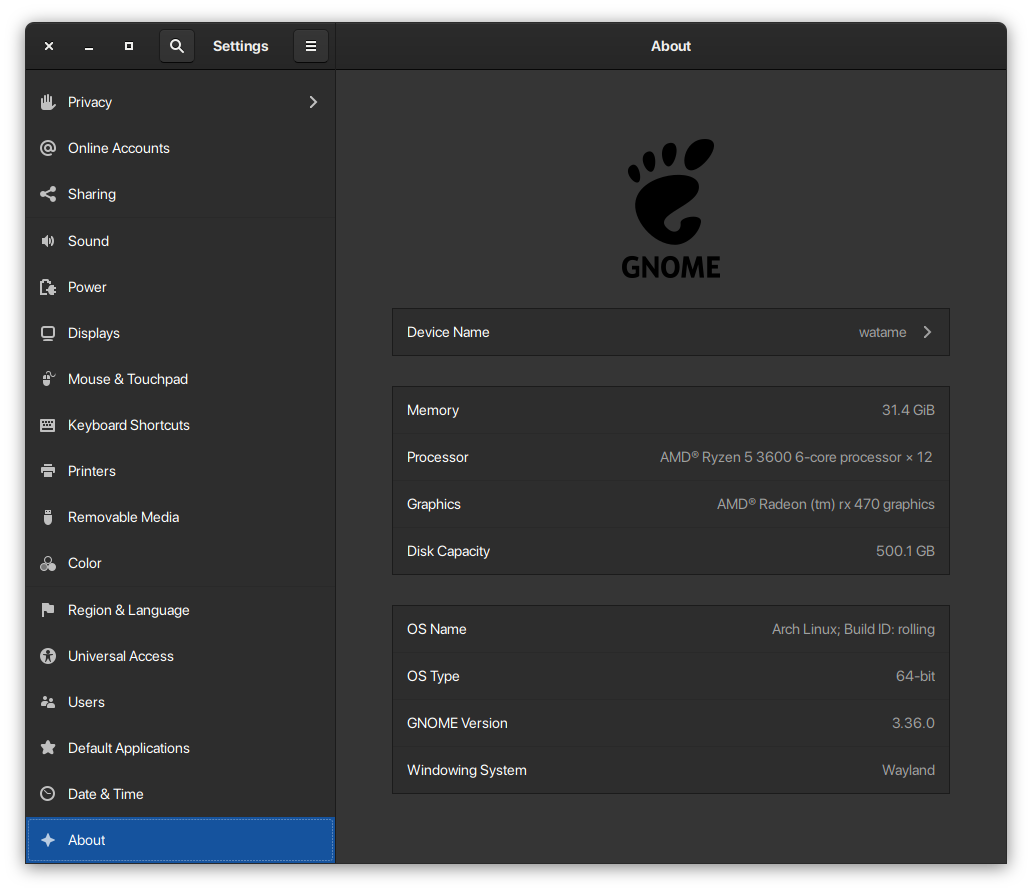Click the '3.36.0' GNOME version value
Screen dimensions: 1032x892
913,723
